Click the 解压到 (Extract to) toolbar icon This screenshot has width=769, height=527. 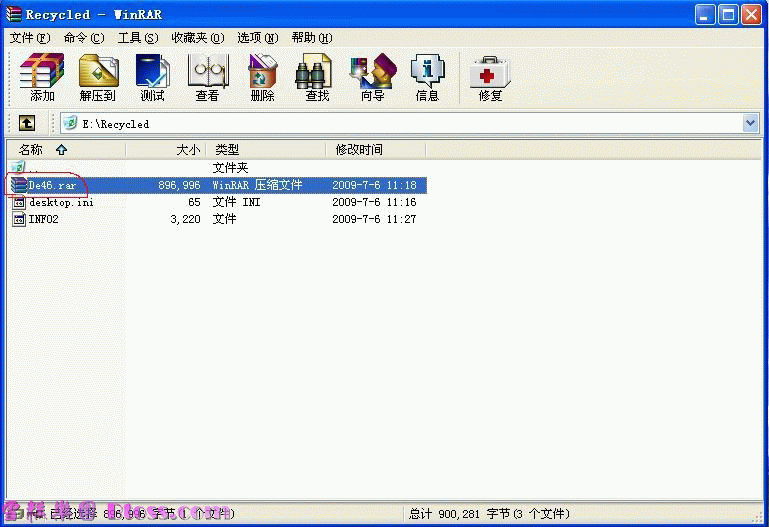[x=99, y=71]
